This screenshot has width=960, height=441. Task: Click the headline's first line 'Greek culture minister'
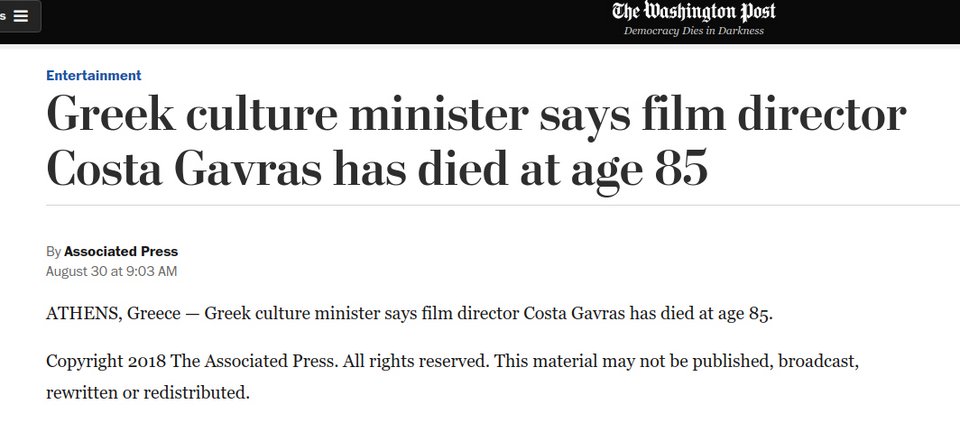tap(287, 115)
